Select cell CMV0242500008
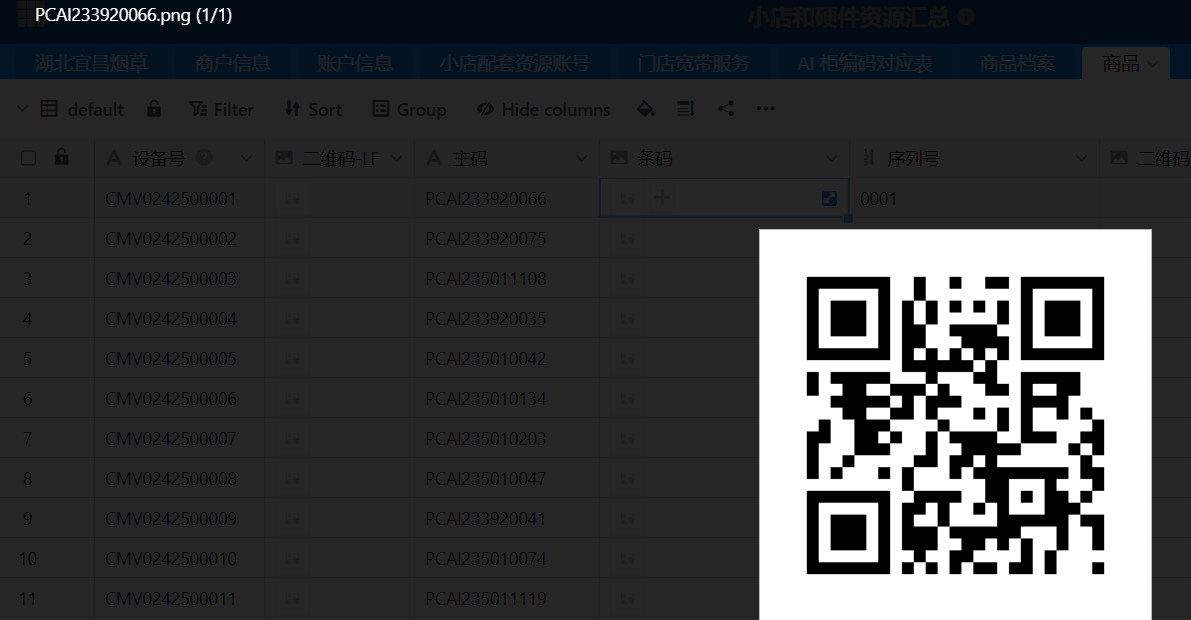Image resolution: width=1191 pixels, height=620 pixels. (179, 479)
